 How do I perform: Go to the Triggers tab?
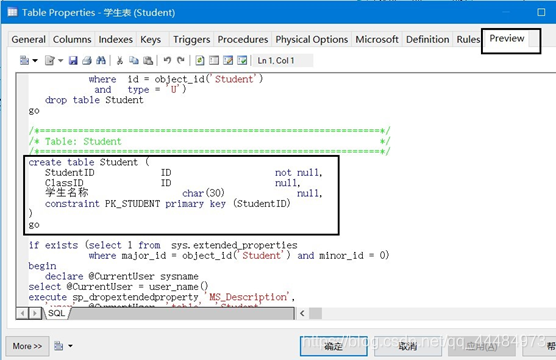191,39
